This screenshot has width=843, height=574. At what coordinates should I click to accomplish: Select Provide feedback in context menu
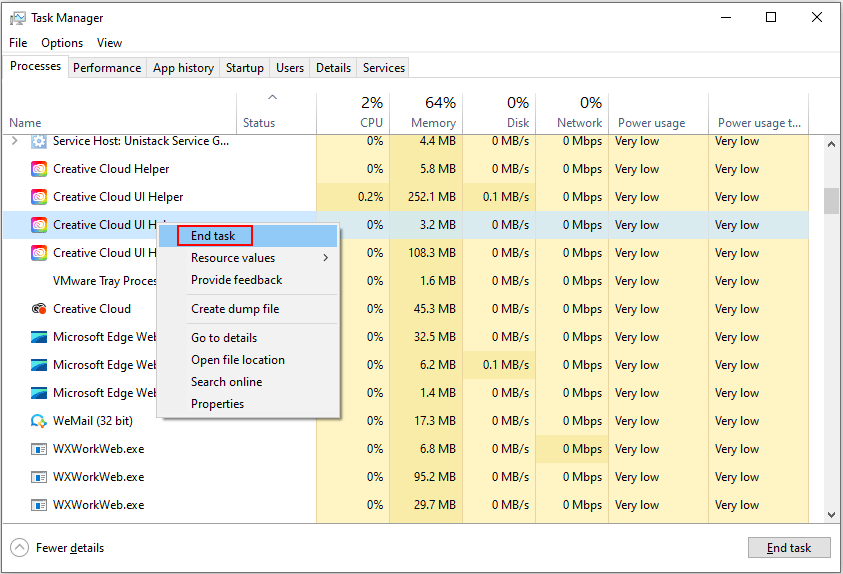(248, 280)
